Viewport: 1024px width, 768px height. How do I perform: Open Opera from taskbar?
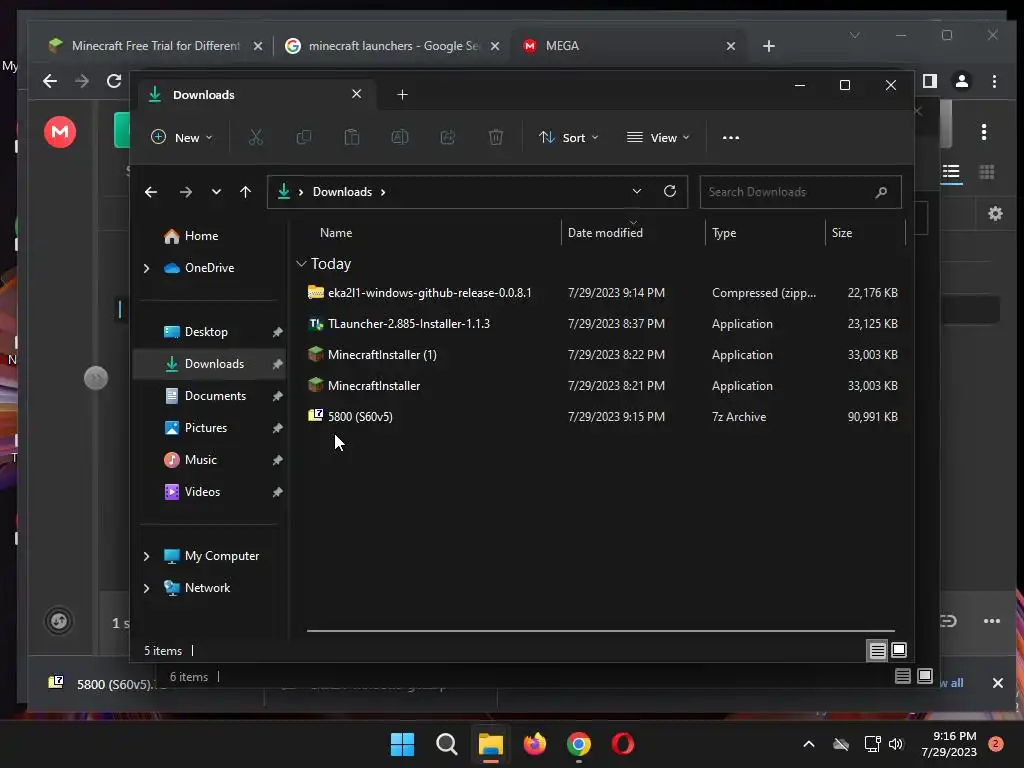622,744
